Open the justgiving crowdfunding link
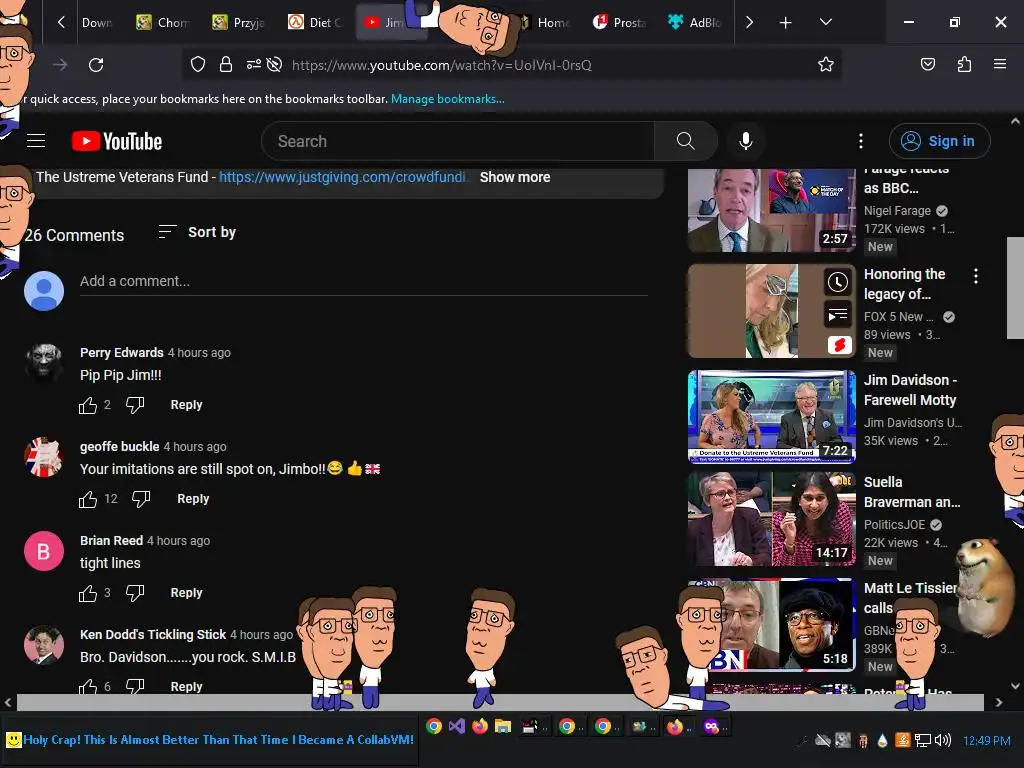Screen dimensions: 1024x768 342,177
